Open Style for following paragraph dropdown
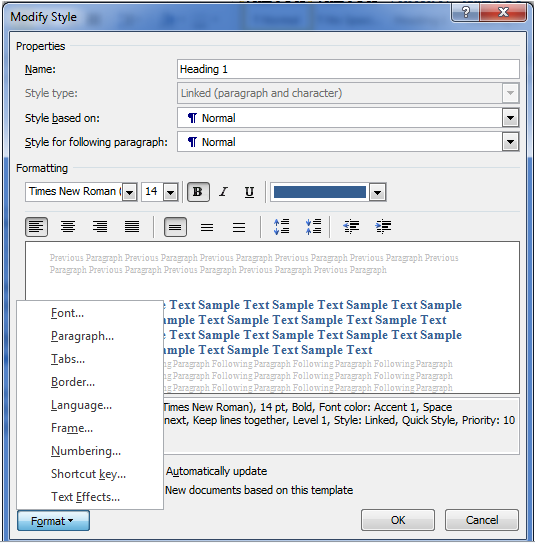535x543 pixels. coord(510,142)
